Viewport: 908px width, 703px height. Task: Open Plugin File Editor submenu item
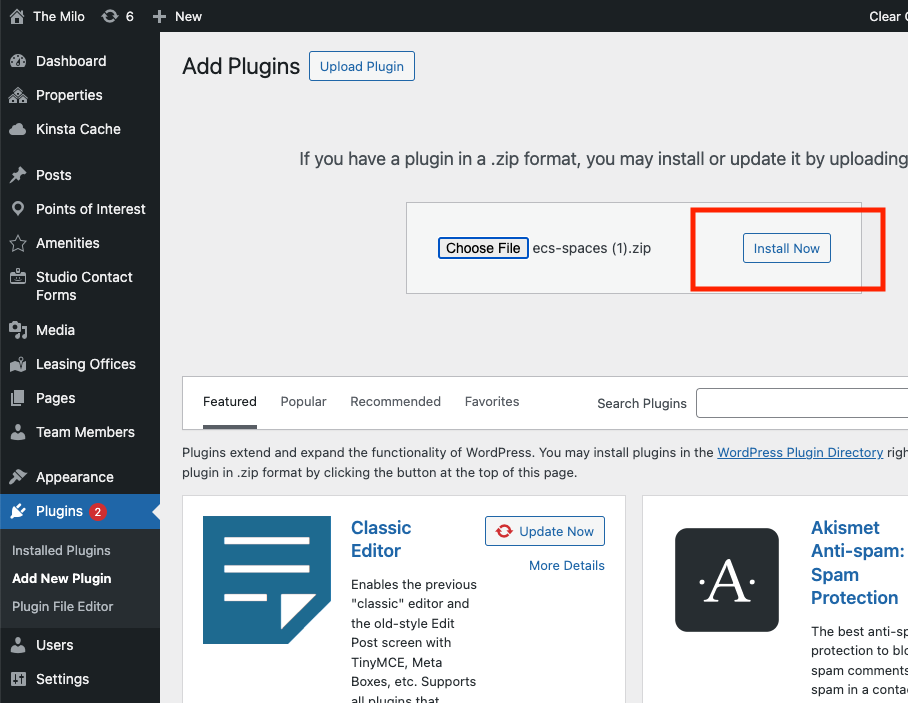63,606
